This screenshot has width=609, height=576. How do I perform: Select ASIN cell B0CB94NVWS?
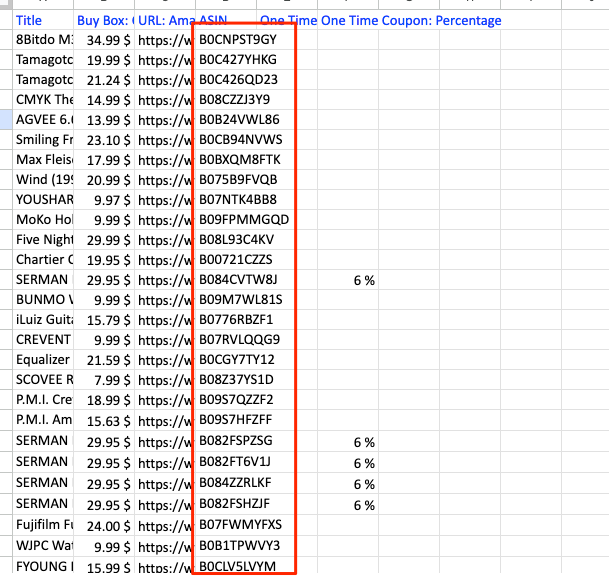[226, 140]
